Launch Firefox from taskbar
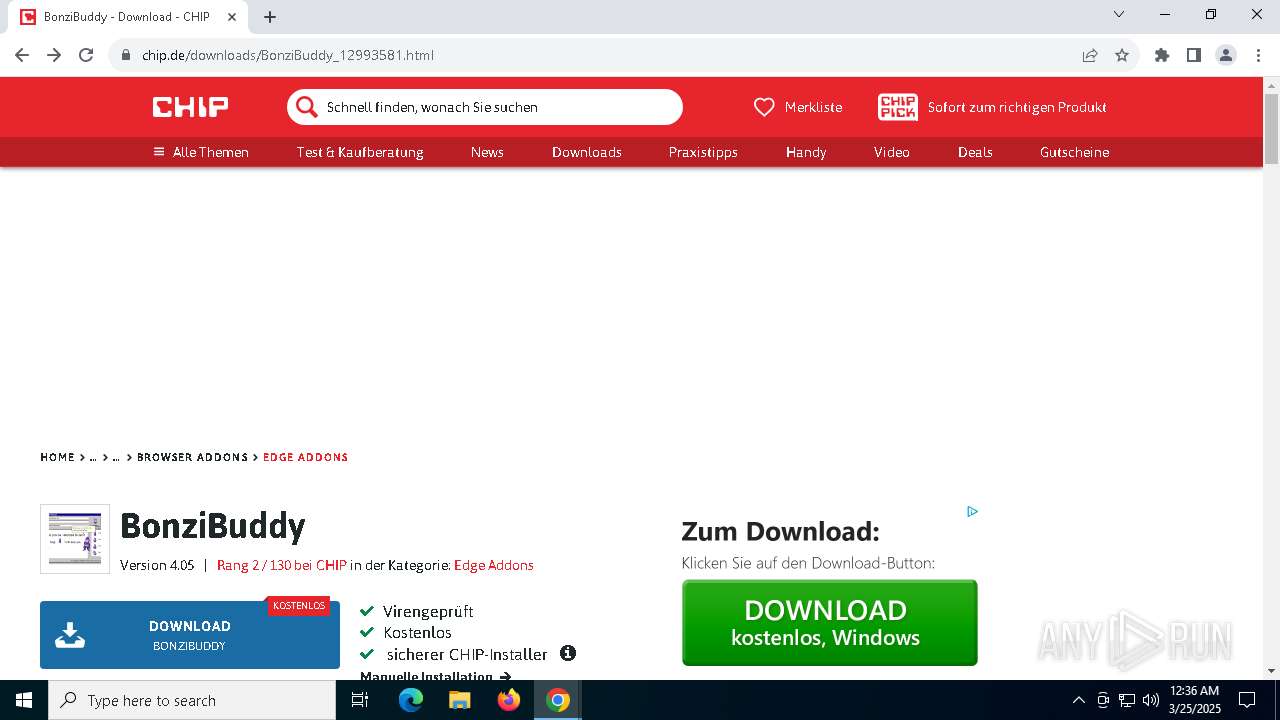The height and width of the screenshot is (720, 1280). pyautogui.click(x=509, y=700)
